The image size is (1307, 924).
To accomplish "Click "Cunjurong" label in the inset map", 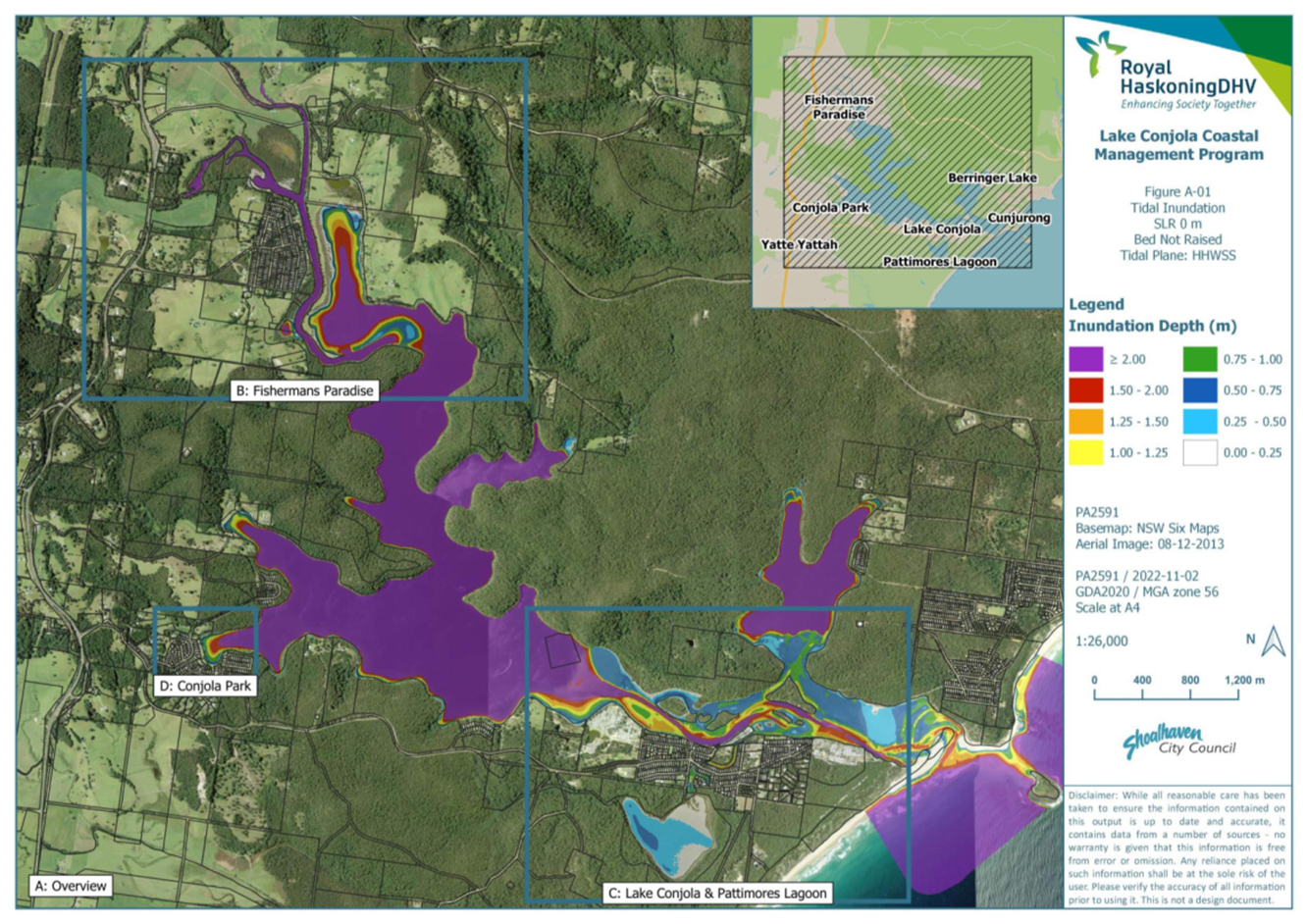I will tap(1019, 218).
